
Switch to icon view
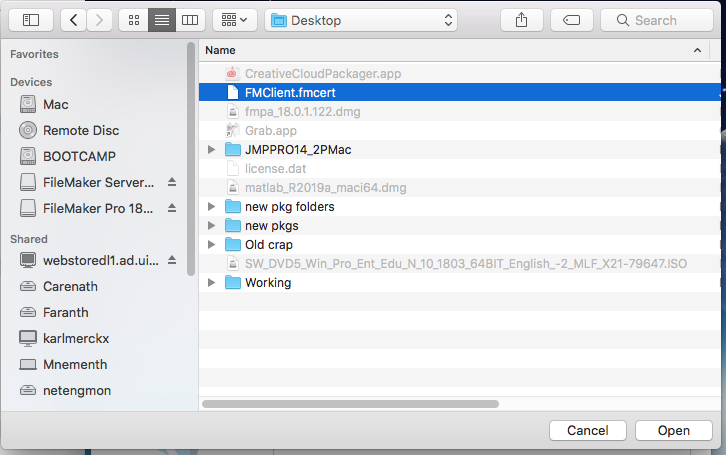134,20
